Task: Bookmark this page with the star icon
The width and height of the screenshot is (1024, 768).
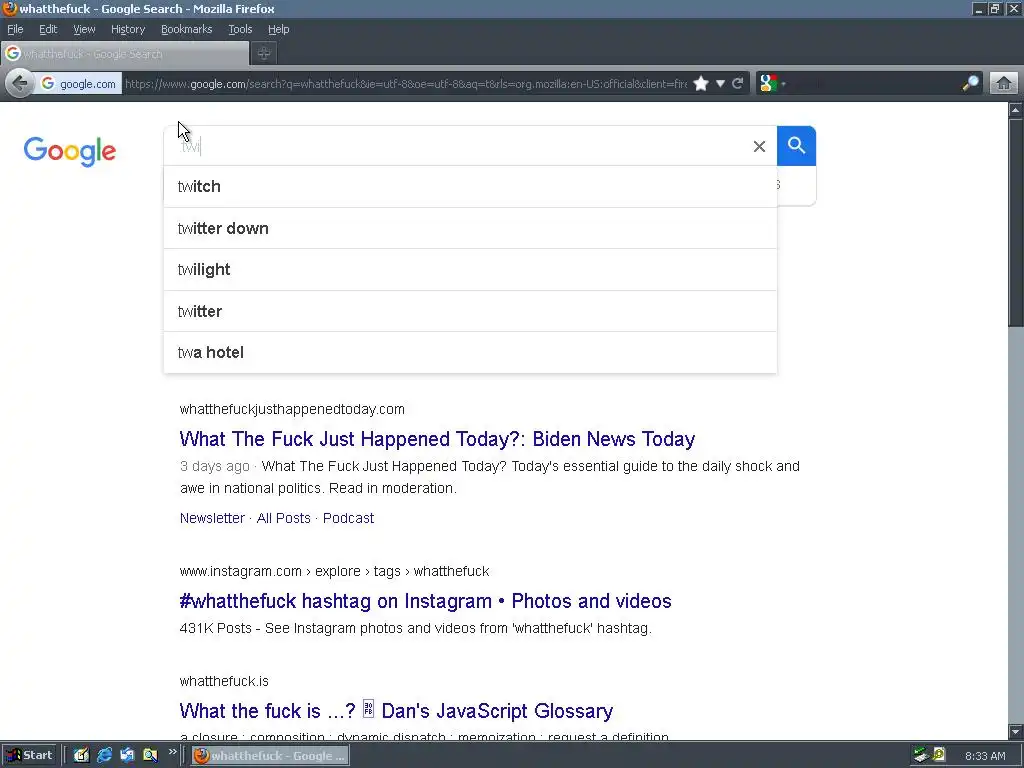Action: click(x=701, y=84)
